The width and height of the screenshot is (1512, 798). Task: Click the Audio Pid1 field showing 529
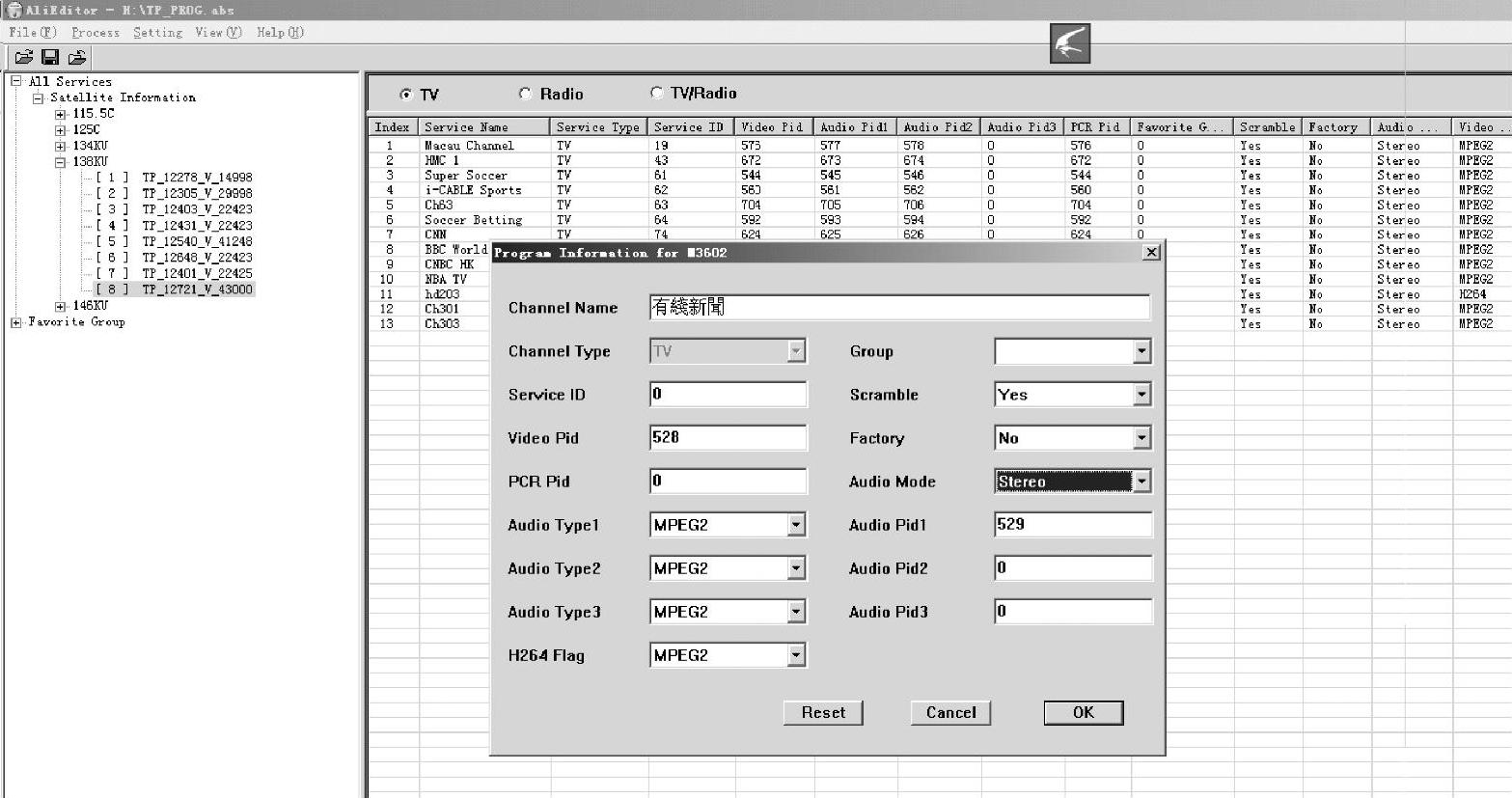[x=1073, y=524]
